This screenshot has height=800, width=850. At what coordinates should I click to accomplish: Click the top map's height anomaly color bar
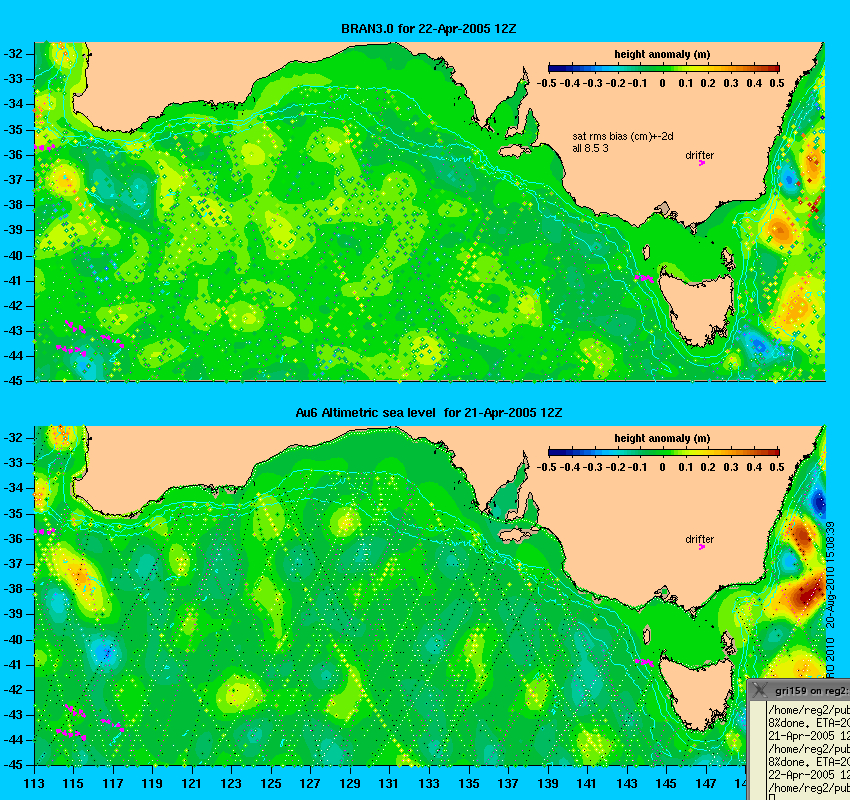[x=664, y=68]
